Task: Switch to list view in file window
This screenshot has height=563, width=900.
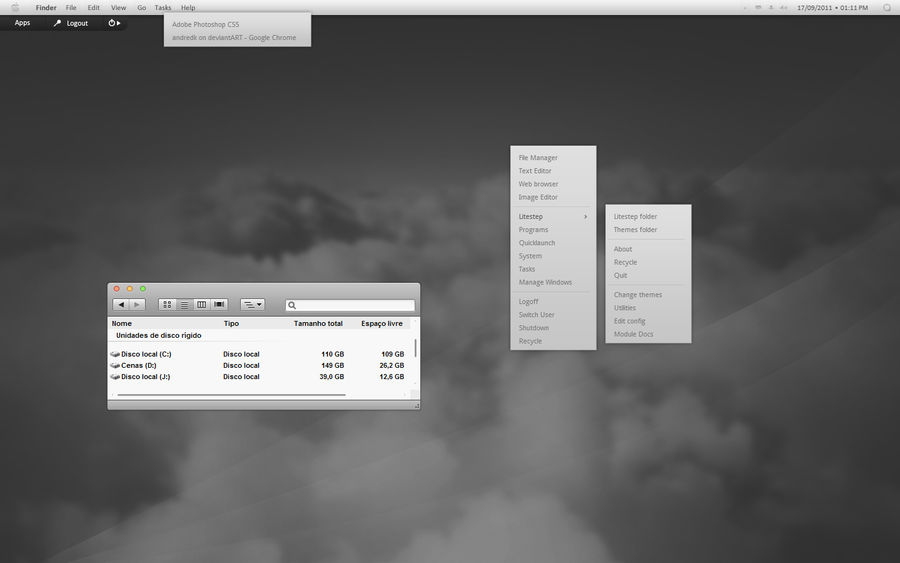Action: pyautogui.click(x=184, y=305)
